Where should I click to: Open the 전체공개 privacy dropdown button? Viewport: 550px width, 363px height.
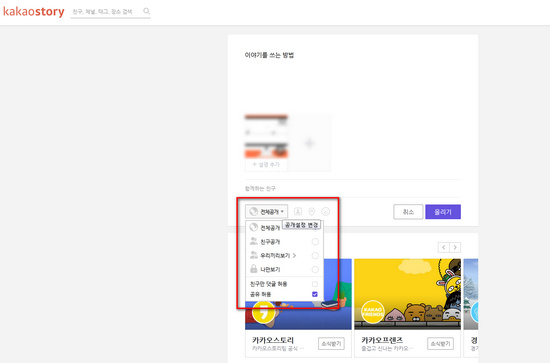click(x=267, y=211)
